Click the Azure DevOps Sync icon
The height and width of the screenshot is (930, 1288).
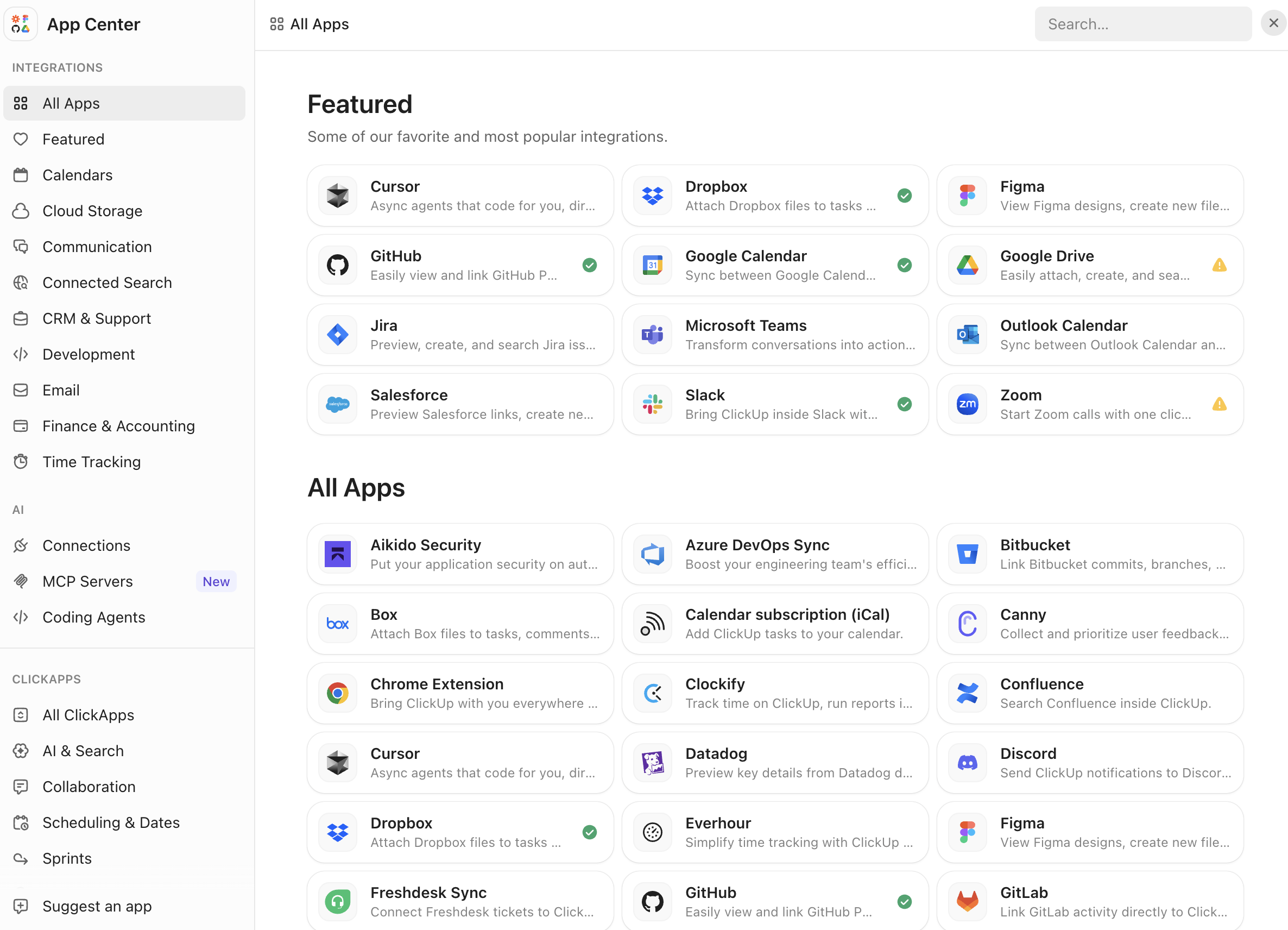pyautogui.click(x=653, y=554)
